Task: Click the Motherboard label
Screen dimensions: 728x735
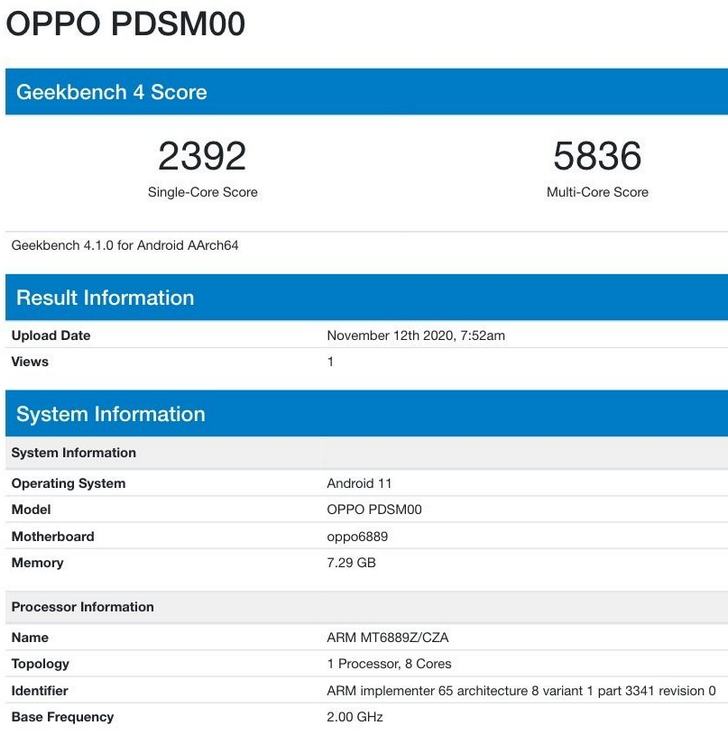Action: click(x=53, y=536)
